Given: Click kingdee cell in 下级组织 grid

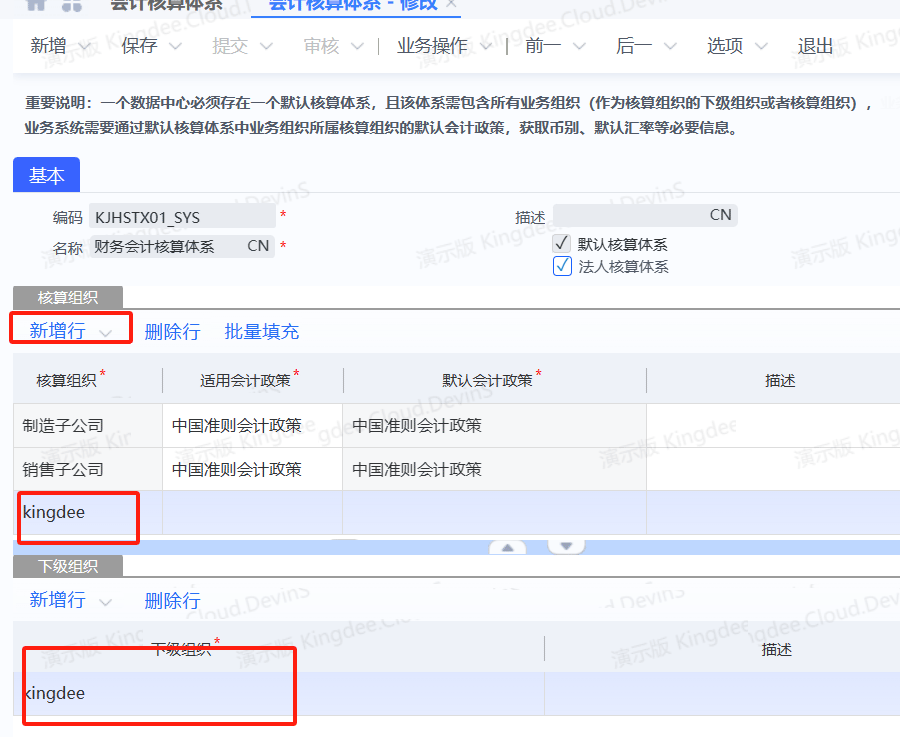Looking at the screenshot, I should click(278, 693).
